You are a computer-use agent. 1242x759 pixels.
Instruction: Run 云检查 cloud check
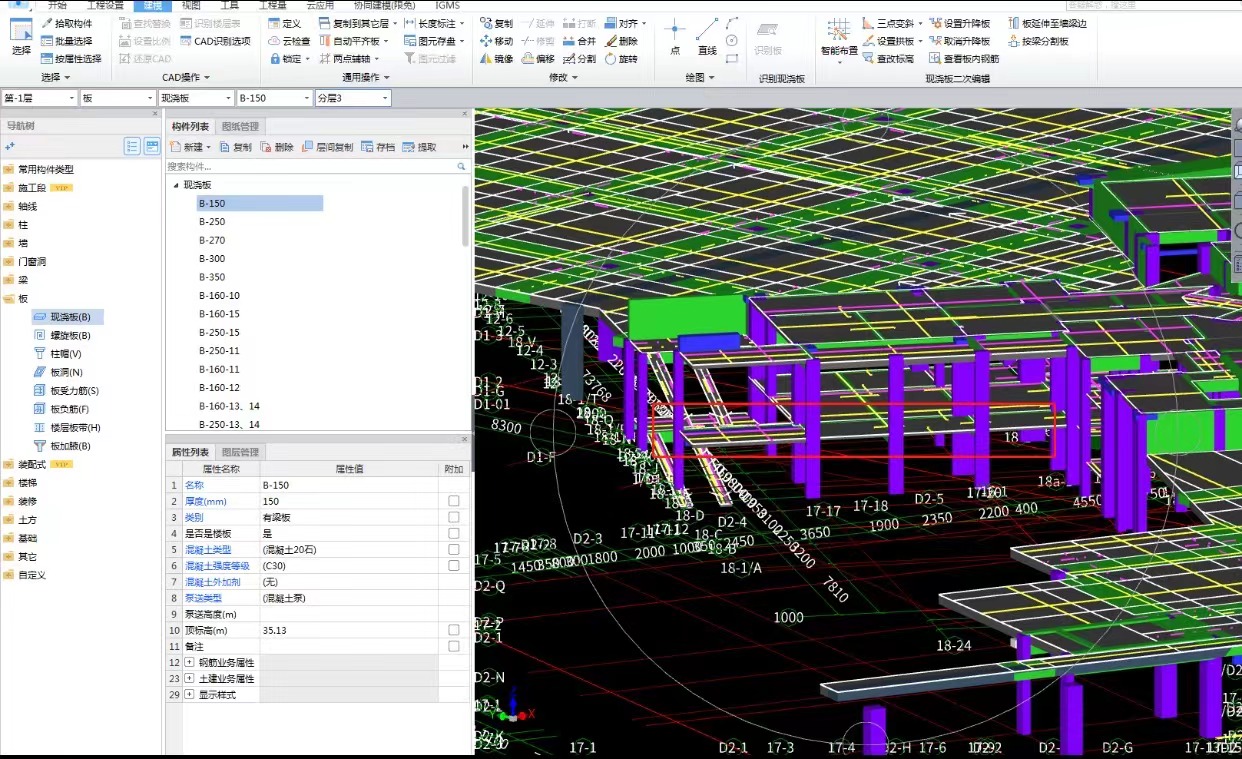pyautogui.click(x=289, y=41)
